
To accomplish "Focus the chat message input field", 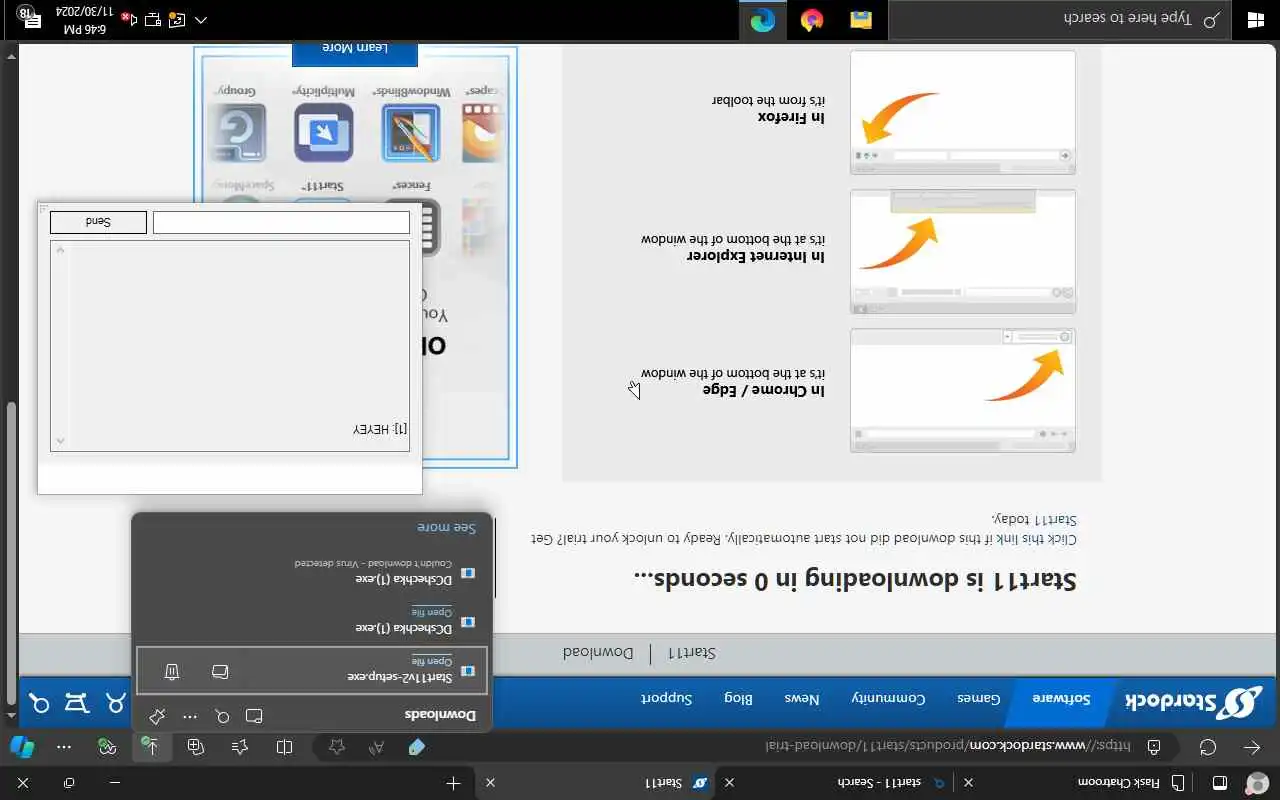I will coord(281,222).
